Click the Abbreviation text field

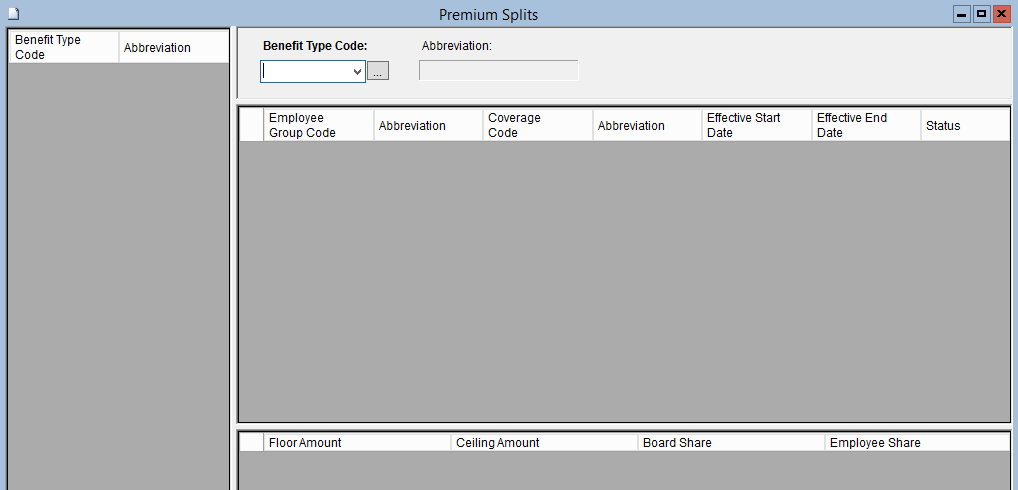click(x=498, y=71)
